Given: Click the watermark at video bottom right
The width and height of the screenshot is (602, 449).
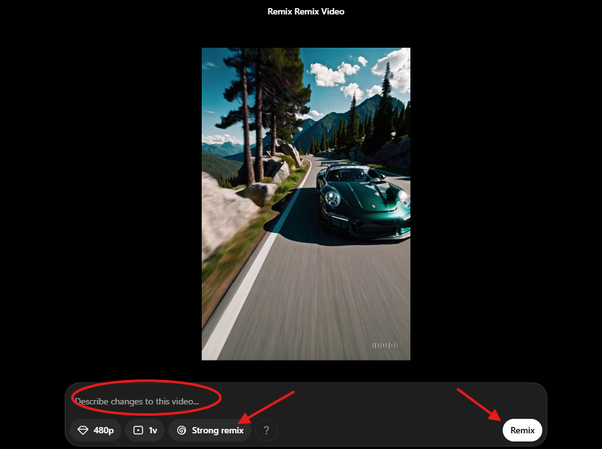Looking at the screenshot, I should [x=385, y=345].
